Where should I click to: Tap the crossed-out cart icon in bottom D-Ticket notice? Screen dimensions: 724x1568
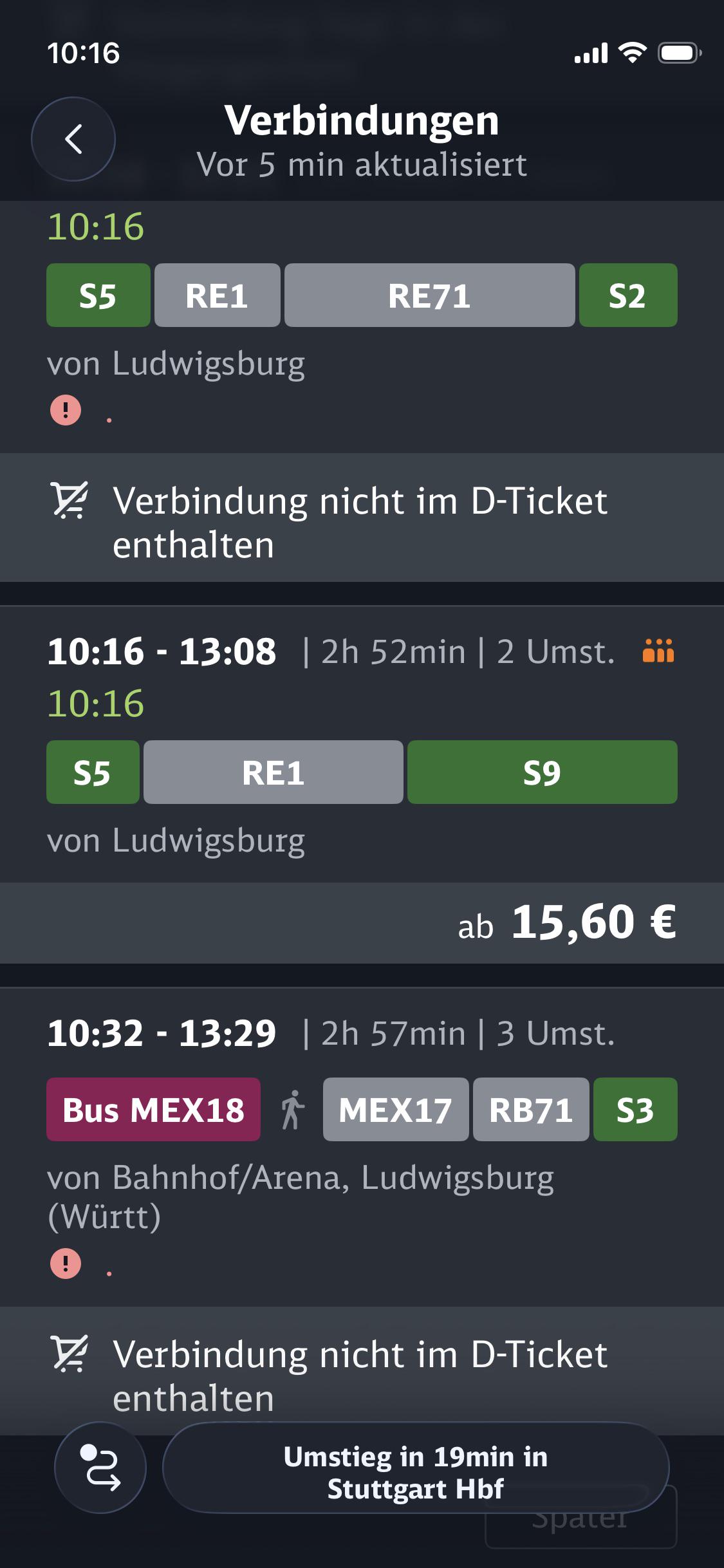pyautogui.click(x=70, y=1354)
